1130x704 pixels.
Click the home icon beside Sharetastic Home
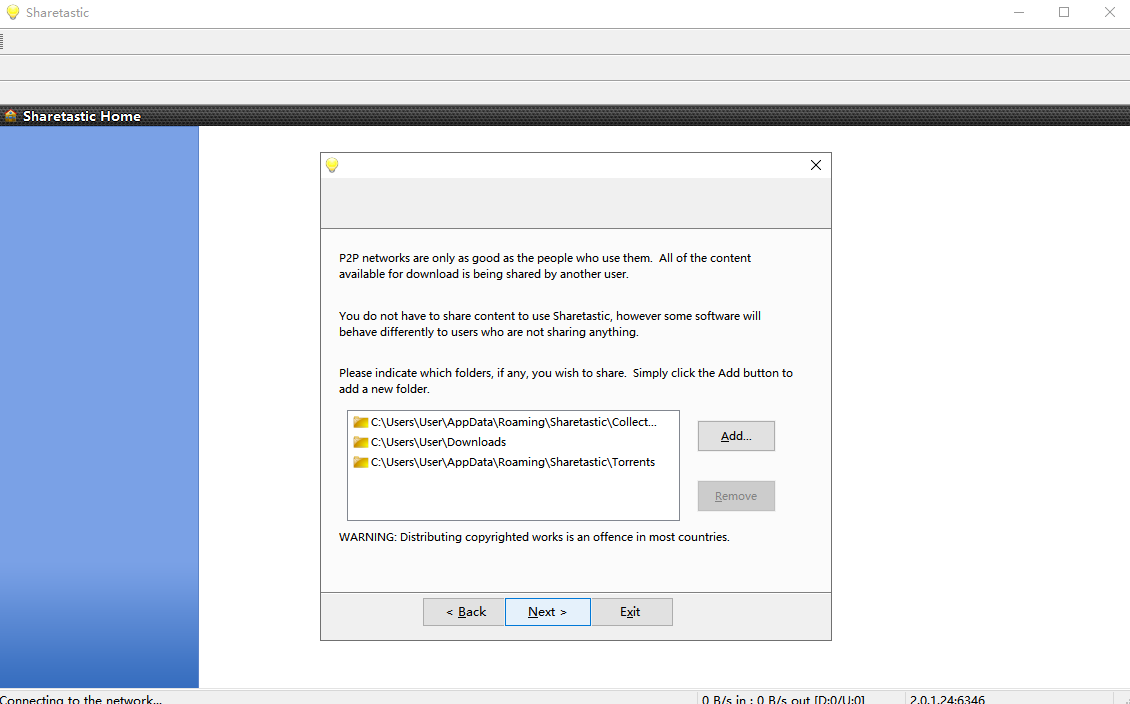[x=10, y=115]
